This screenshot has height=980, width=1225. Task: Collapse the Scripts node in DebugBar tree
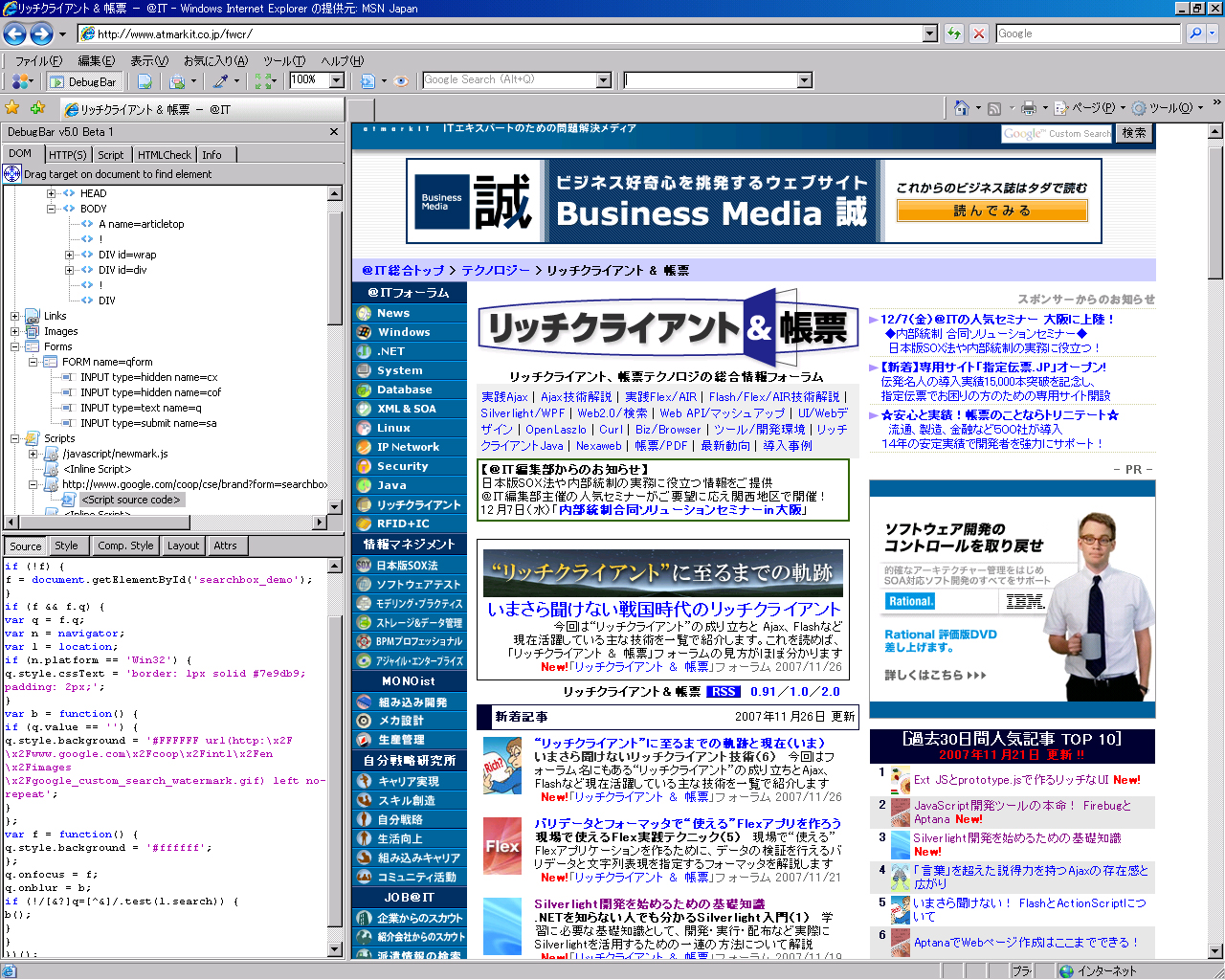tap(15, 438)
